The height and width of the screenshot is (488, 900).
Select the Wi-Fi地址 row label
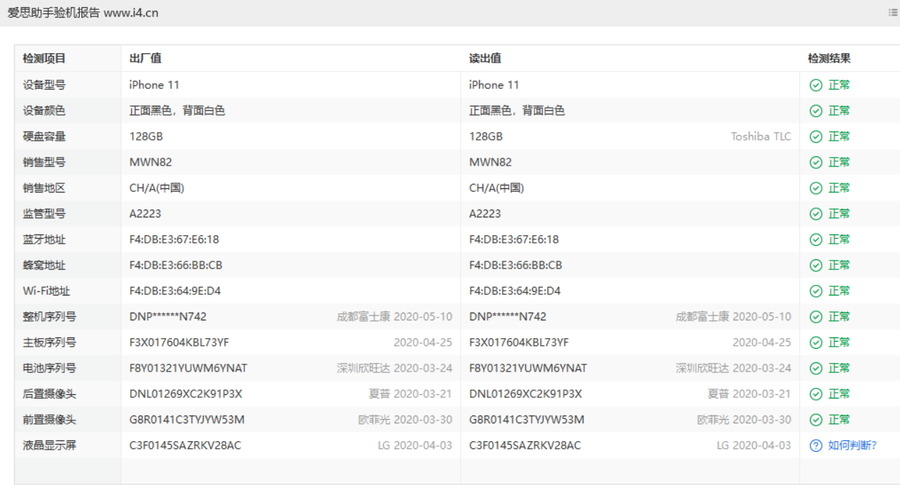[x=46, y=291]
